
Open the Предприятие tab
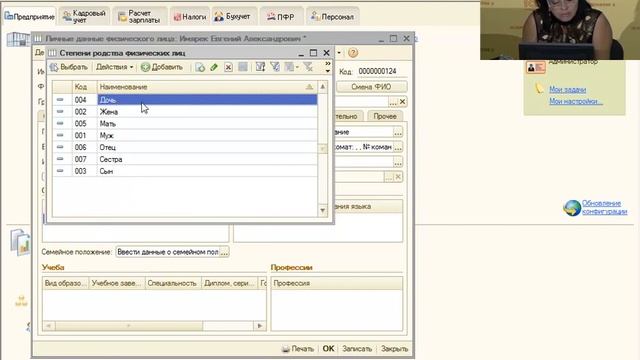(x=29, y=17)
